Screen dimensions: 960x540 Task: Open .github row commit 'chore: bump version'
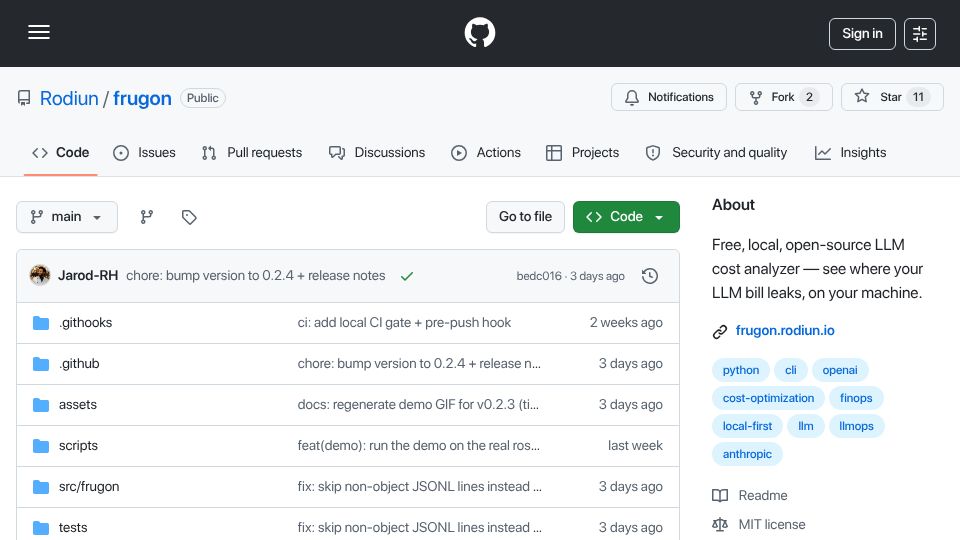click(x=419, y=364)
